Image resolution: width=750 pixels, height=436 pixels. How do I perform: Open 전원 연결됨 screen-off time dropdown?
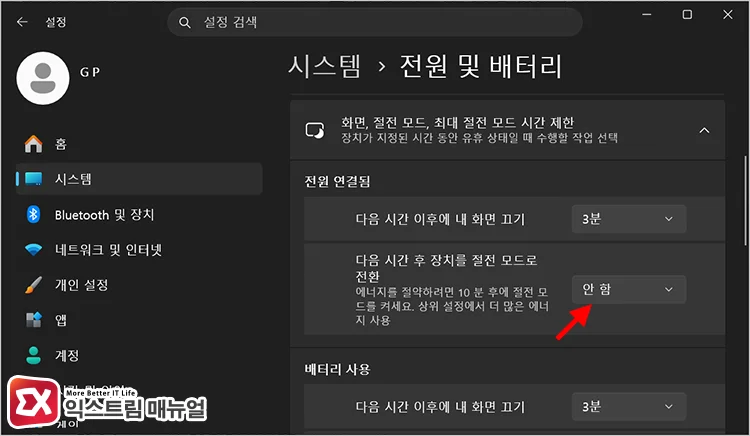coord(629,219)
